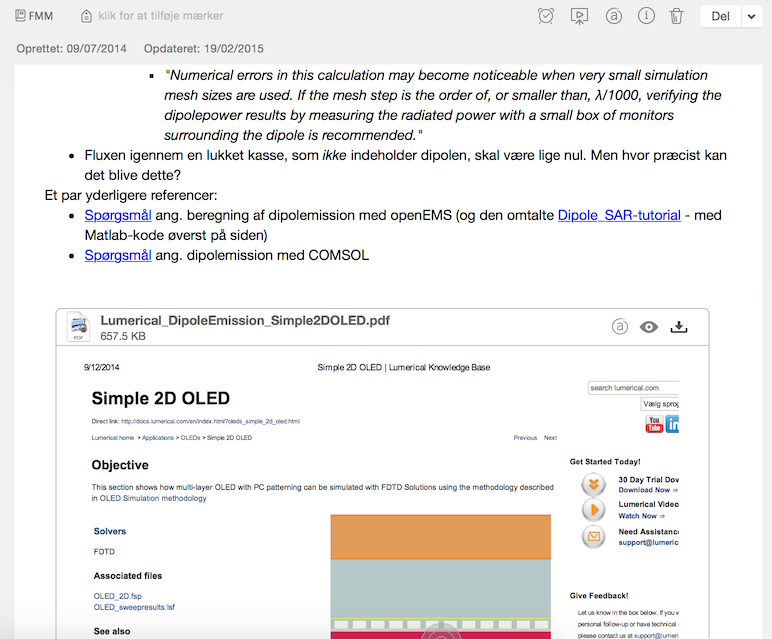Screen dimensions: 772x639
Task: Click the Give Feedback! heading
Action: 599,596
